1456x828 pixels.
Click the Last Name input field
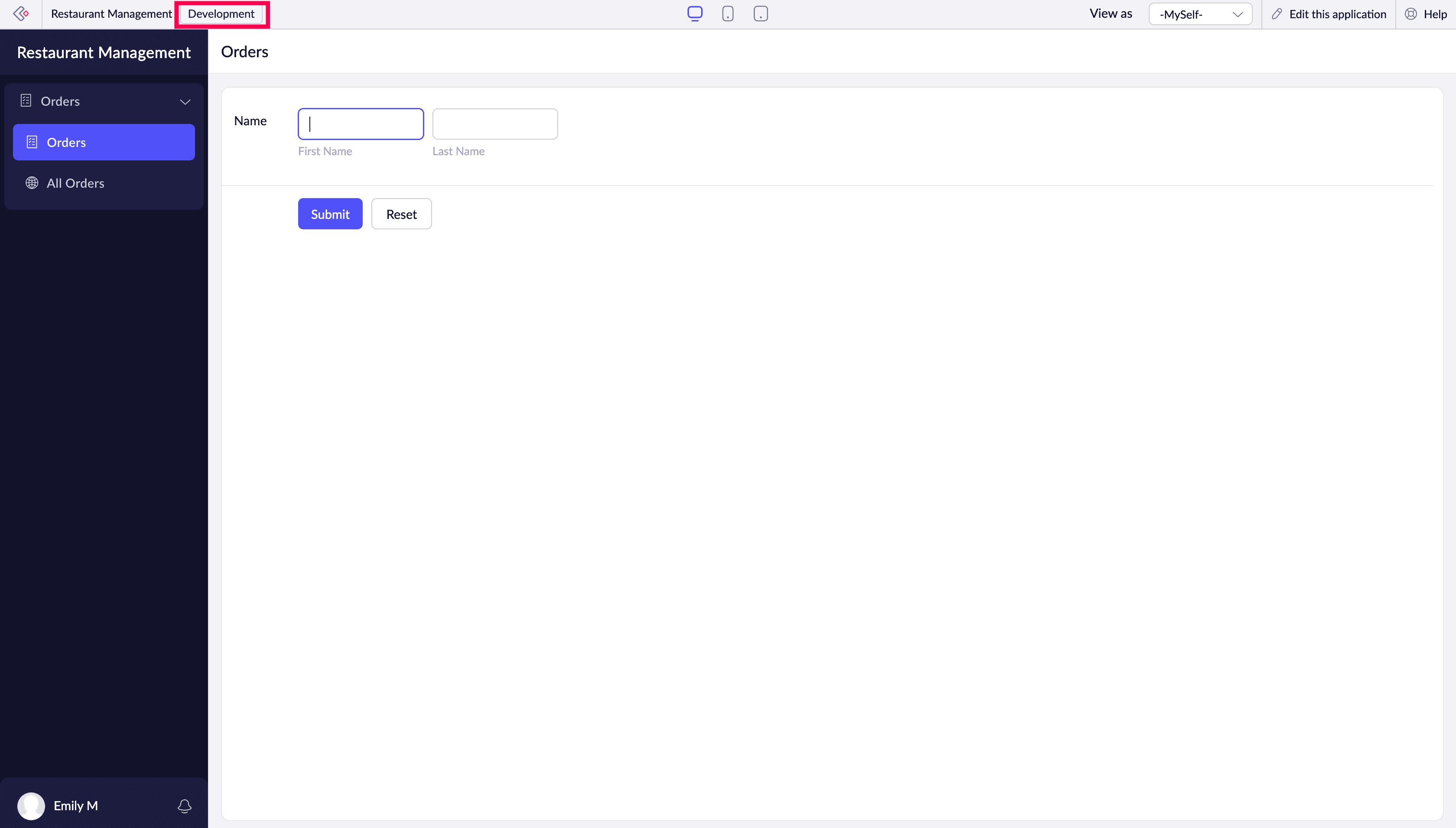[494, 124]
